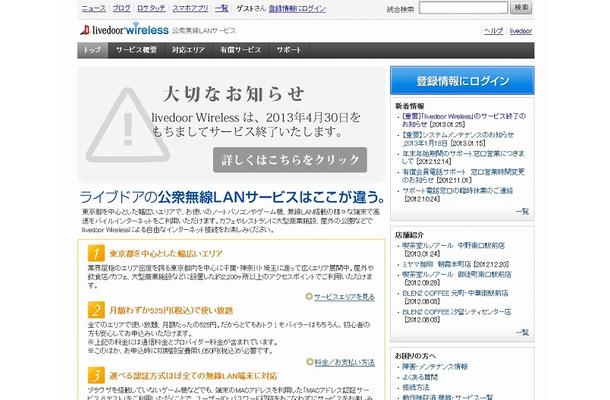Open the 障害・メンテナンス情報 link
This screenshot has height=400, width=610.
[x=435, y=367]
